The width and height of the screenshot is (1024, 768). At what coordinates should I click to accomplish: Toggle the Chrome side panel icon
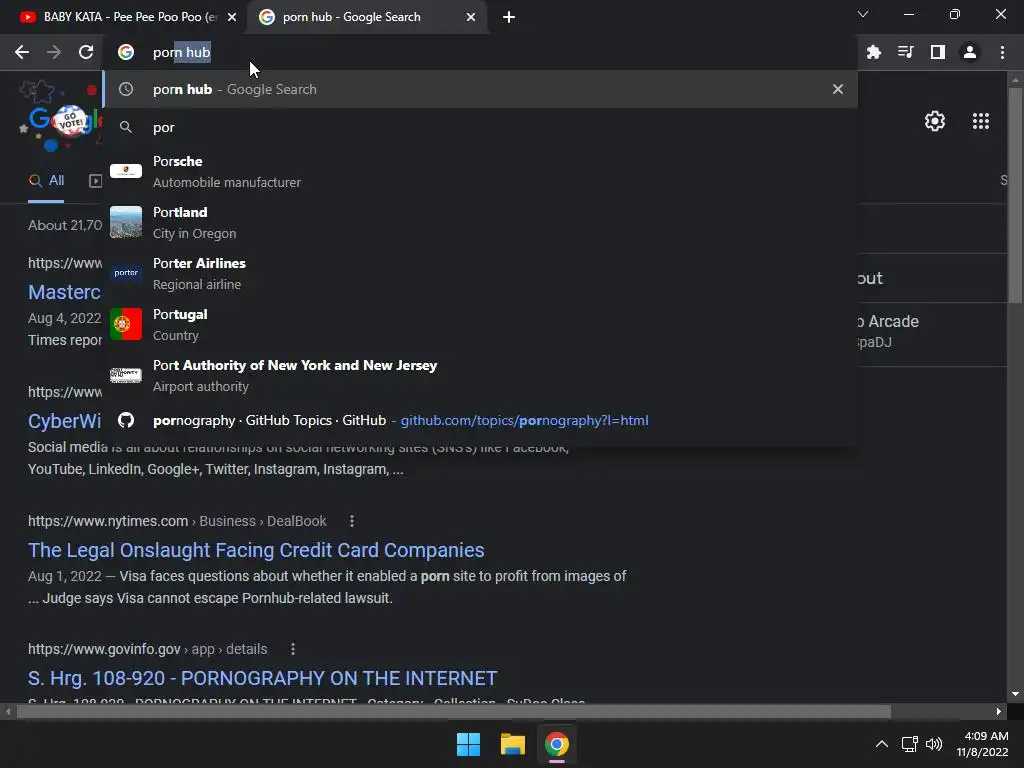(x=937, y=52)
